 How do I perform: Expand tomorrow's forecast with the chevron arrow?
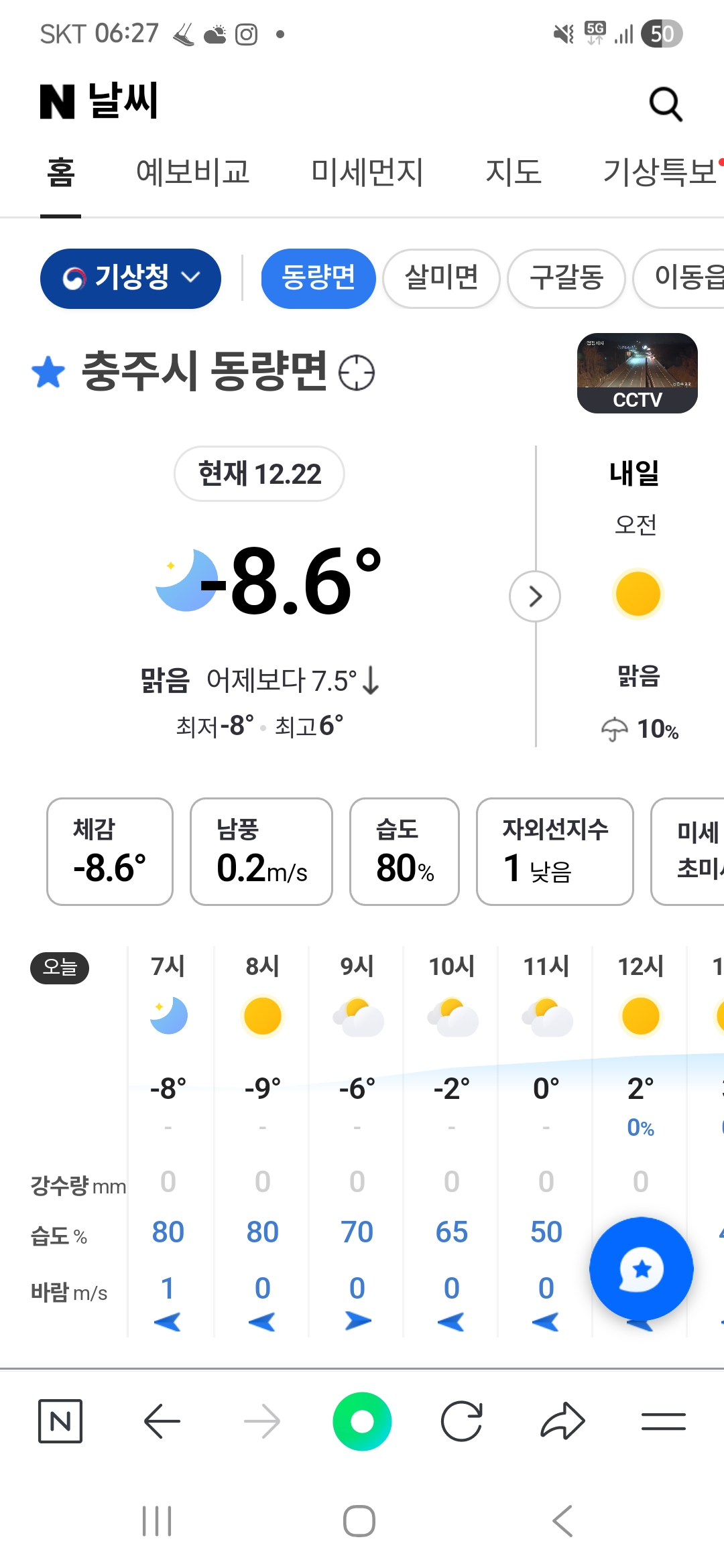(x=535, y=596)
